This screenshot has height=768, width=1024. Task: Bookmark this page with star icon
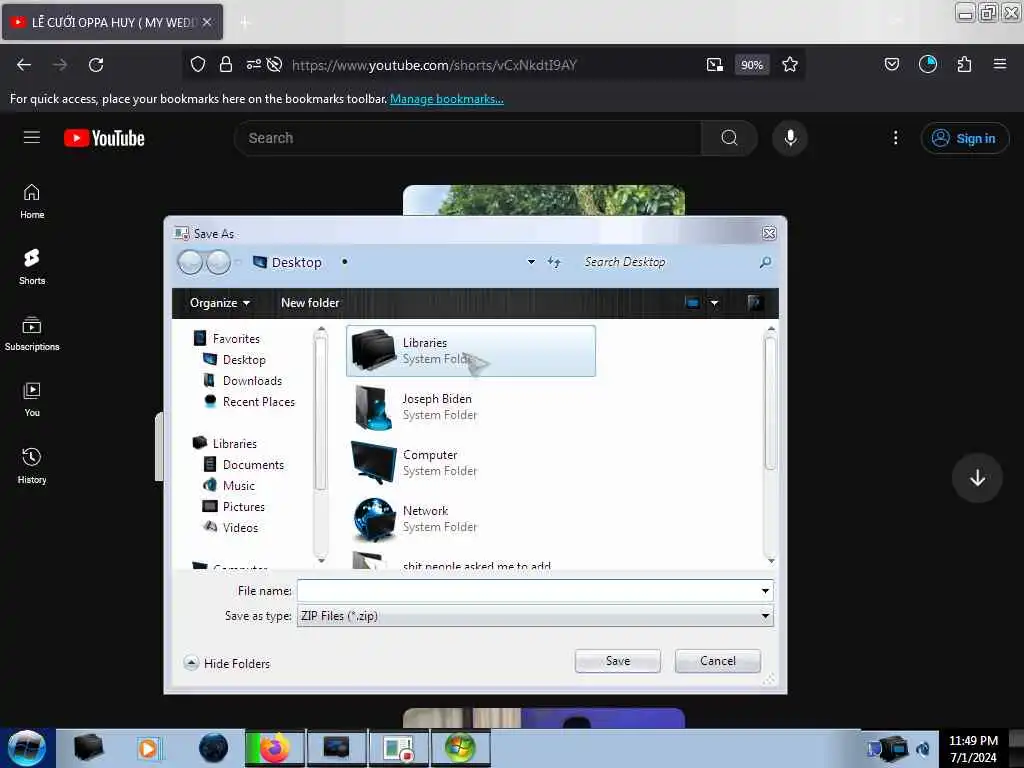pyautogui.click(x=790, y=65)
